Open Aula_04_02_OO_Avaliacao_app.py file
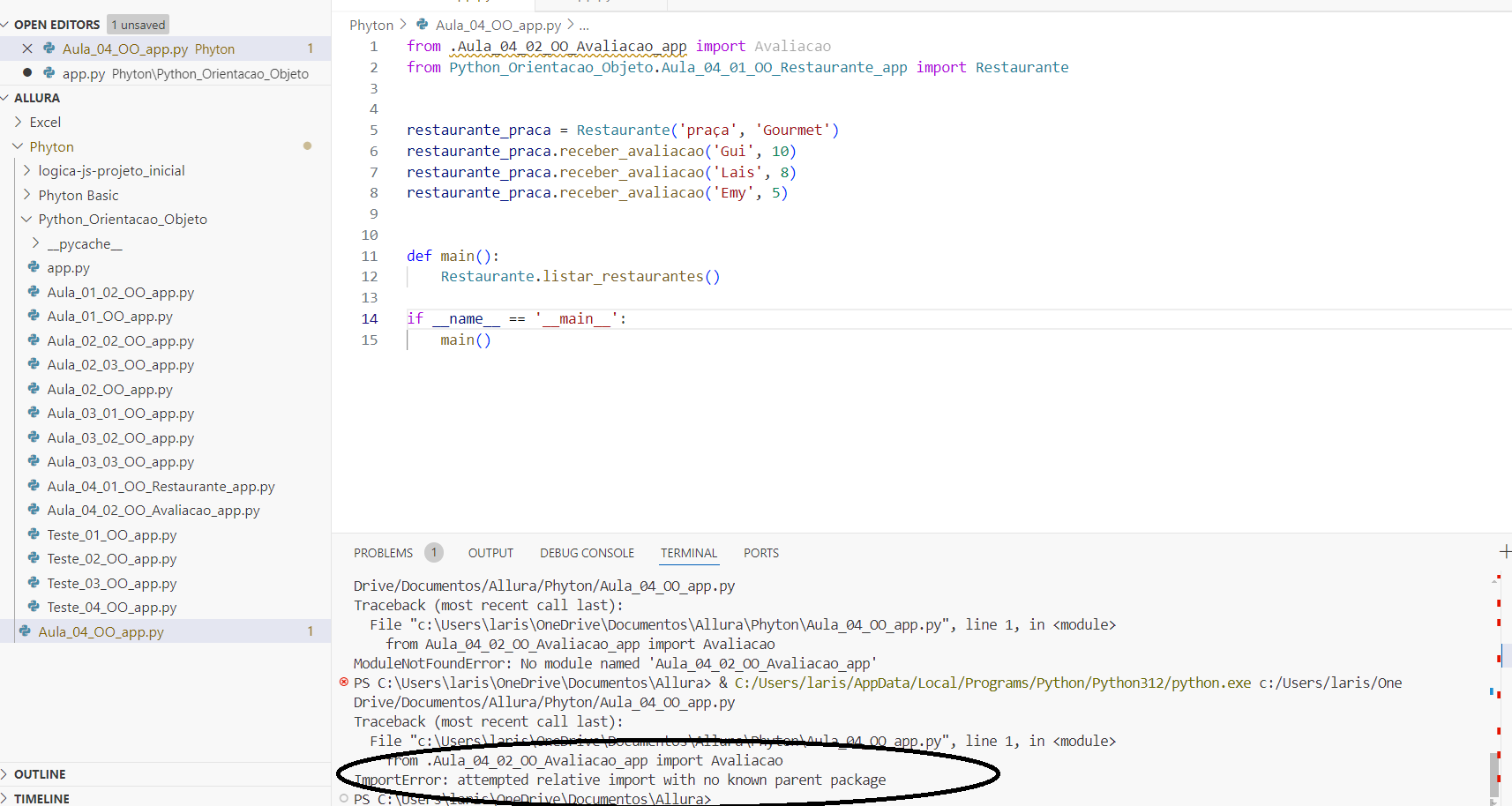Image resolution: width=1512 pixels, height=806 pixels. click(x=153, y=510)
